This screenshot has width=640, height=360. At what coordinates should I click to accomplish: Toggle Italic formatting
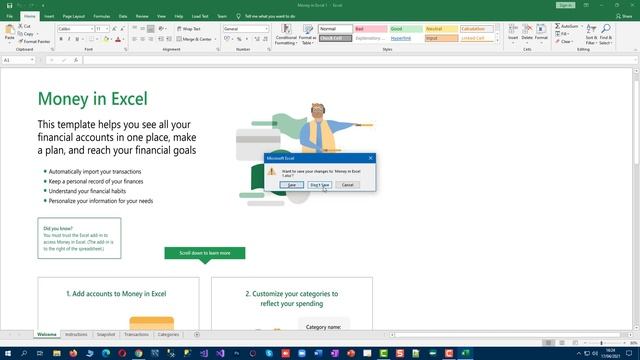pyautogui.click(x=69, y=39)
